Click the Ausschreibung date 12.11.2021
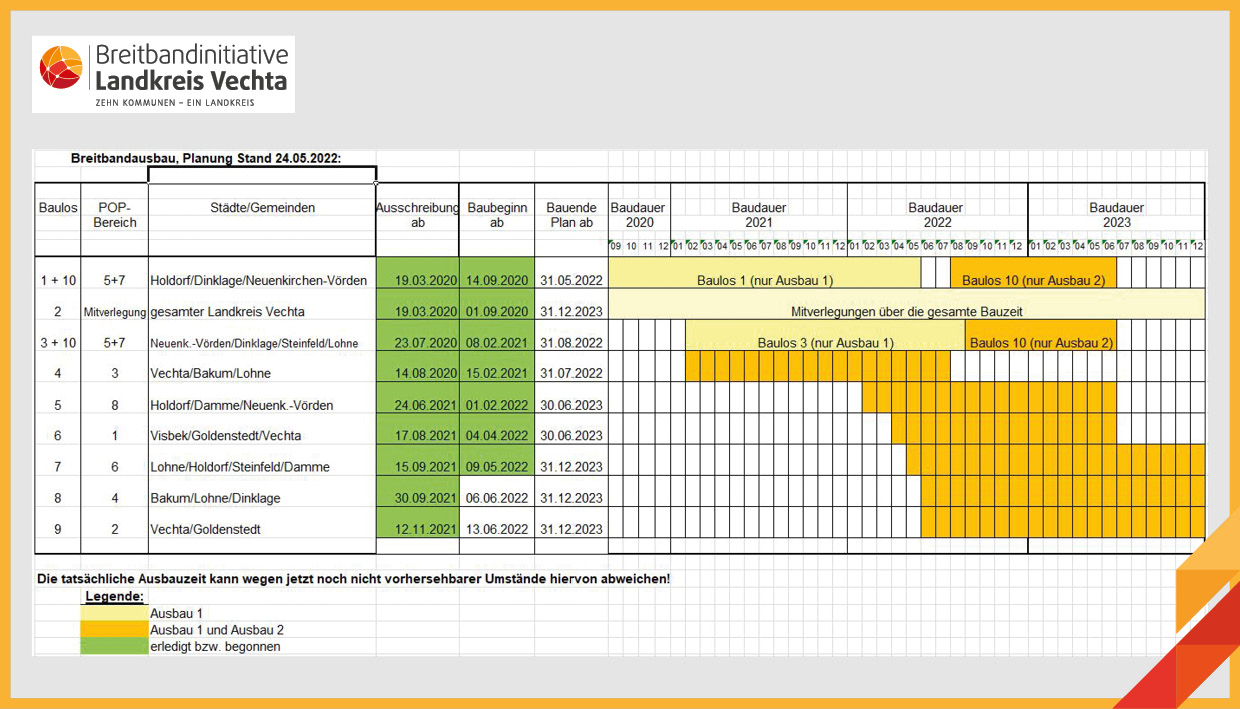The width and height of the screenshot is (1240, 709). click(417, 529)
